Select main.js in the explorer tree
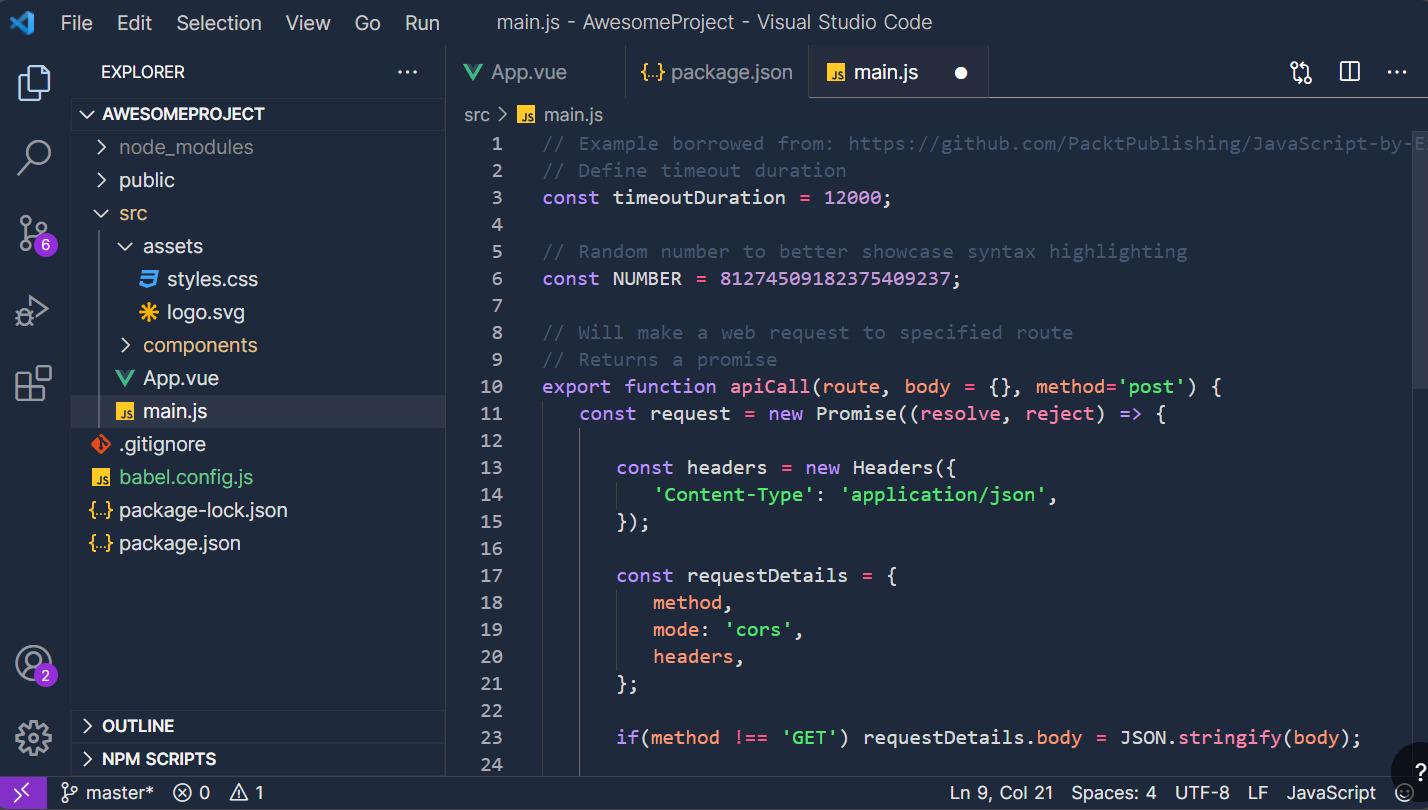 pyautogui.click(x=258, y=411)
